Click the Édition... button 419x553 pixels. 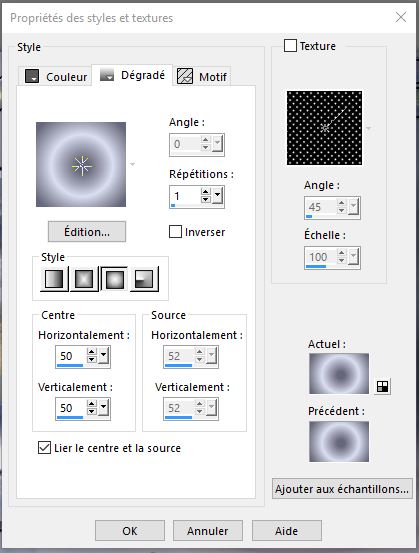click(x=87, y=232)
